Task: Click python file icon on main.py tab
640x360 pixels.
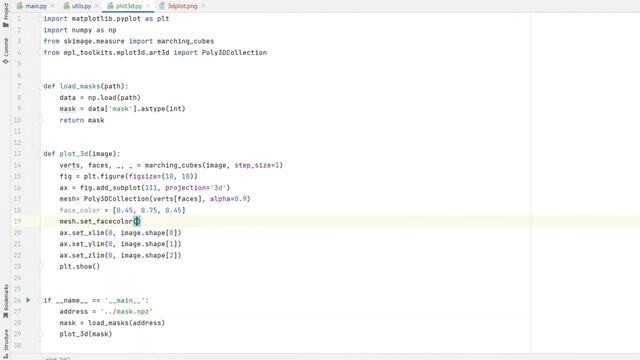Action: coord(20,6)
